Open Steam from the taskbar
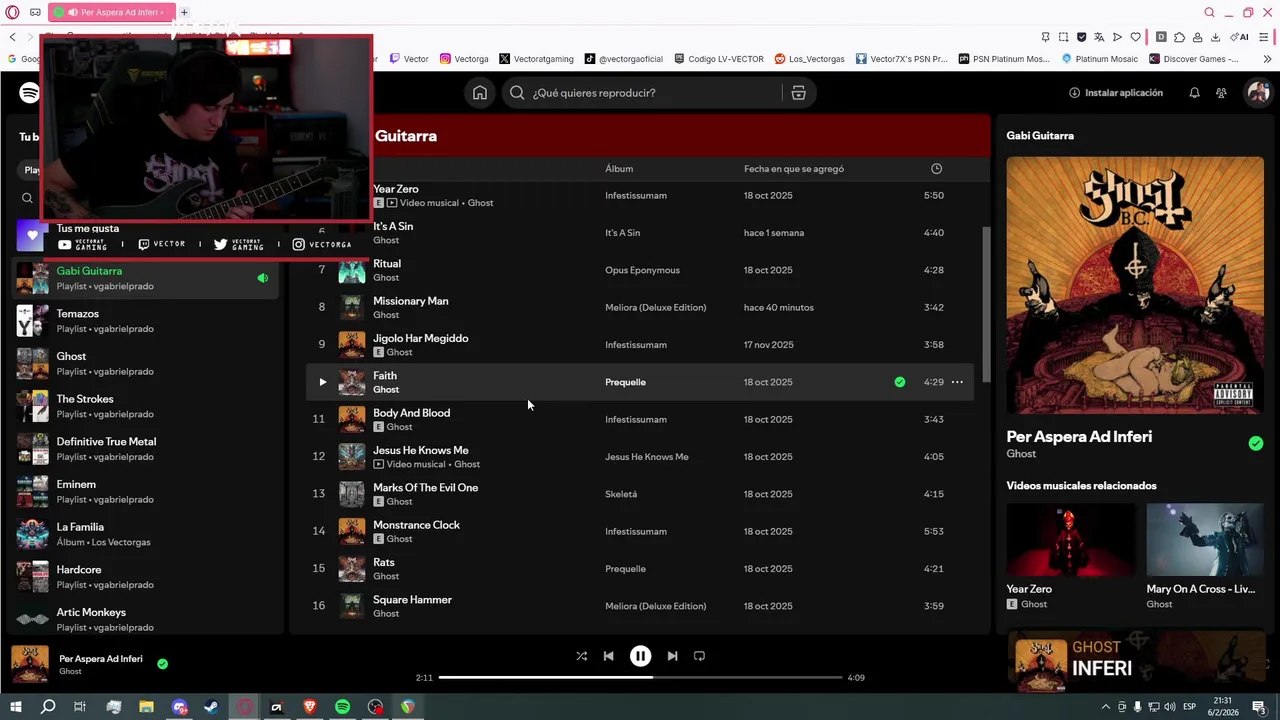1280x720 pixels. click(212, 707)
